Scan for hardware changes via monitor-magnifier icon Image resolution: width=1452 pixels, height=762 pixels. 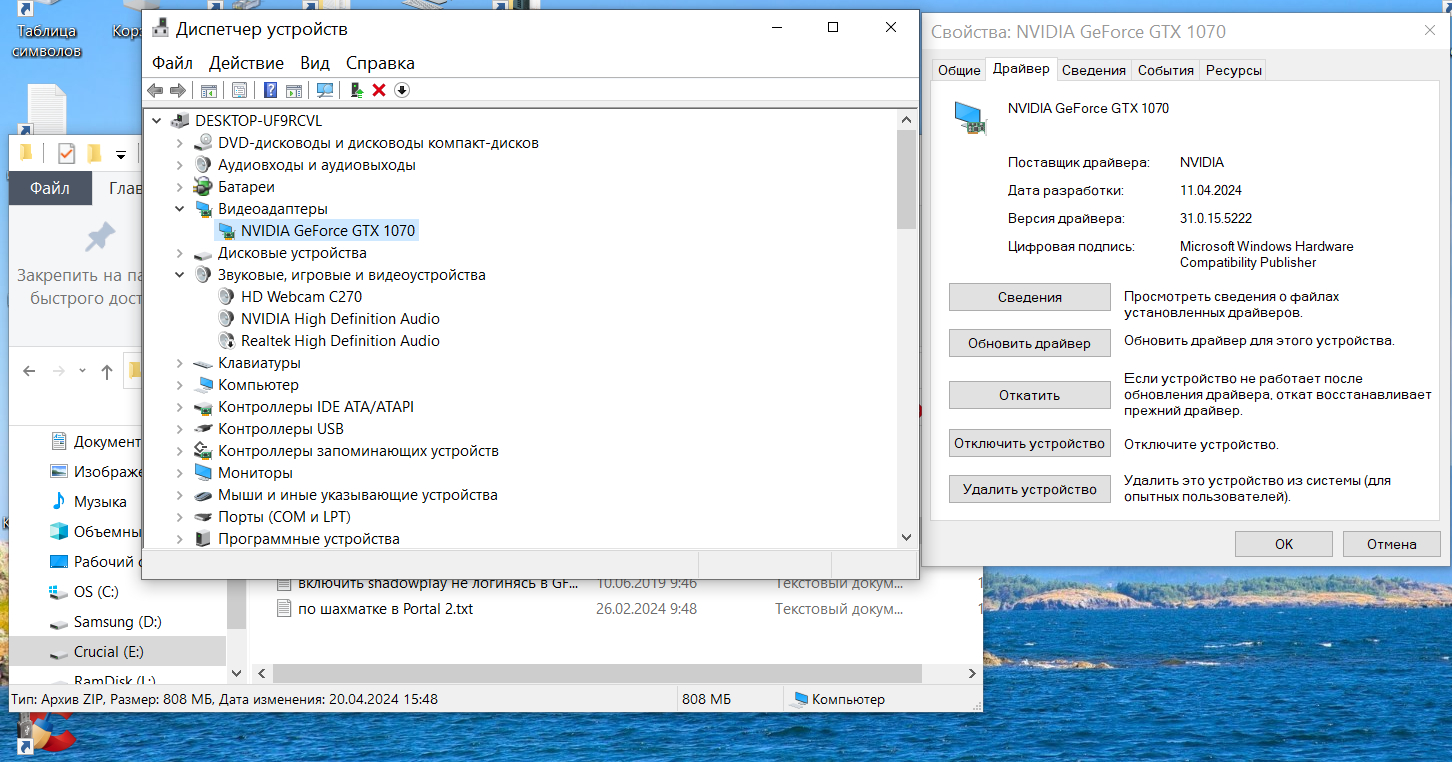tap(324, 91)
